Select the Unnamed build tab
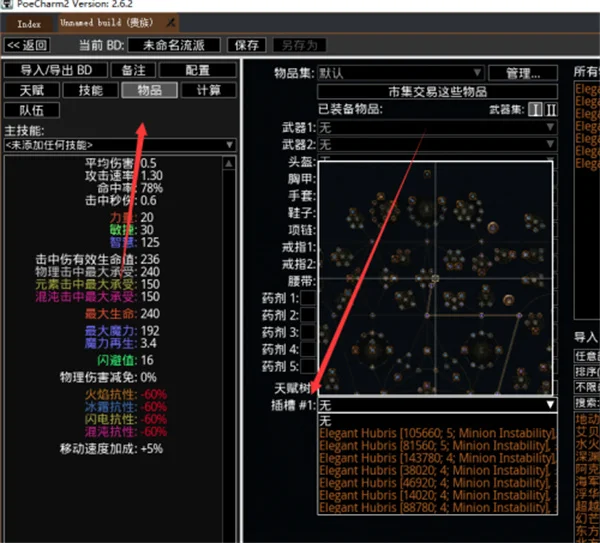The width and height of the screenshot is (600, 543). tap(110, 21)
